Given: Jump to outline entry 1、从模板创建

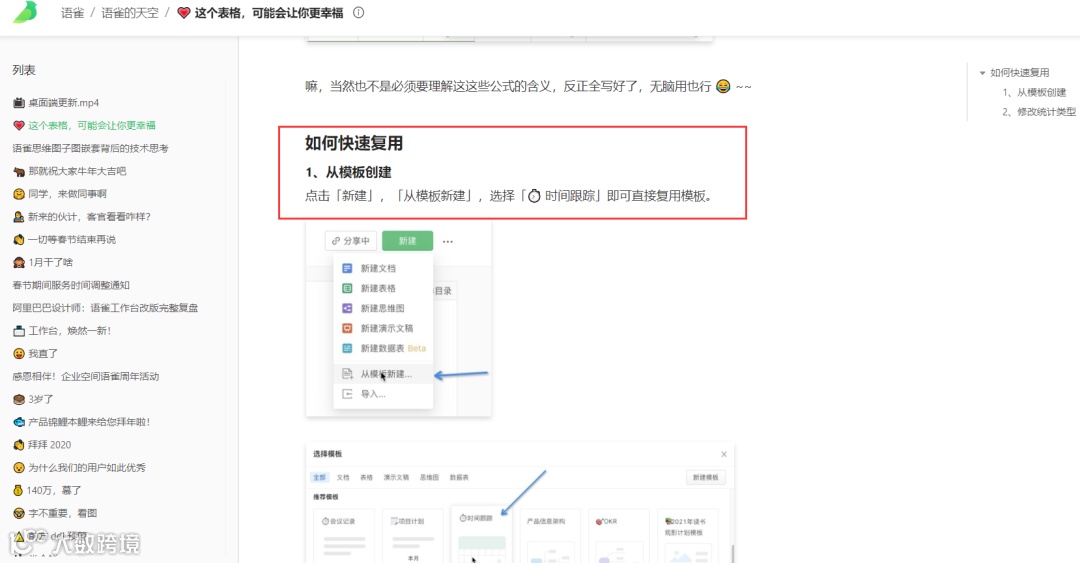Looking at the screenshot, I should pyautogui.click(x=1035, y=92).
